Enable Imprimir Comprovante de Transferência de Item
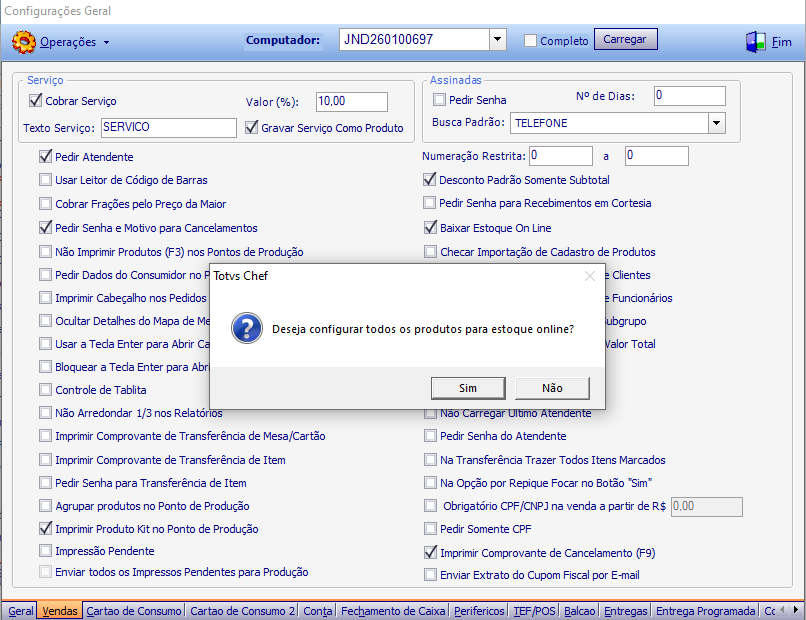The image size is (806, 620). click(45, 460)
